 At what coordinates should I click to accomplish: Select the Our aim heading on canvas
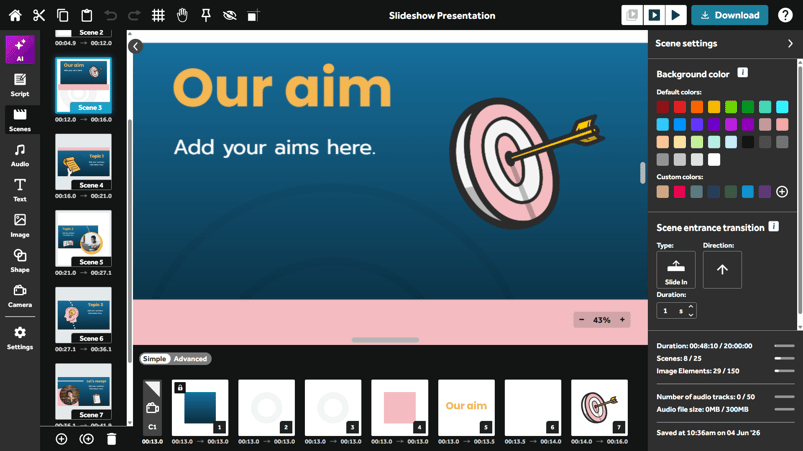[282, 87]
